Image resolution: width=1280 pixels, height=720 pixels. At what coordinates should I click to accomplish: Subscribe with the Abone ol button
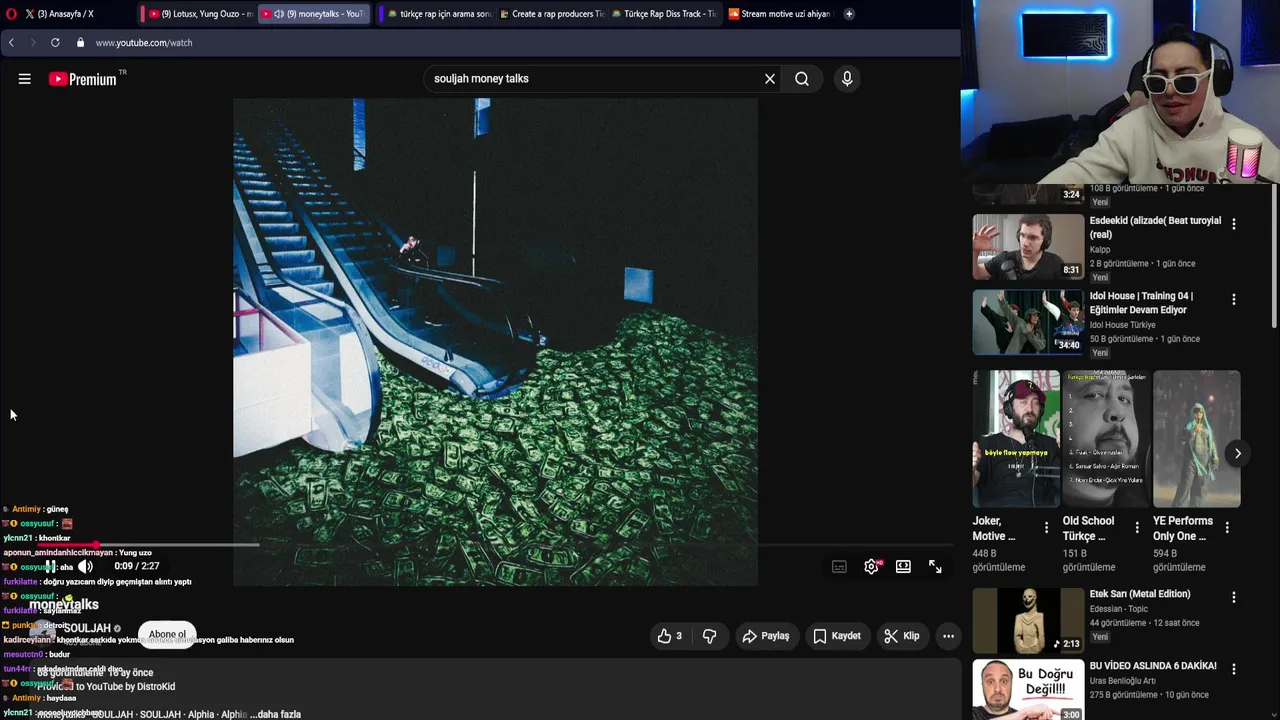point(167,634)
